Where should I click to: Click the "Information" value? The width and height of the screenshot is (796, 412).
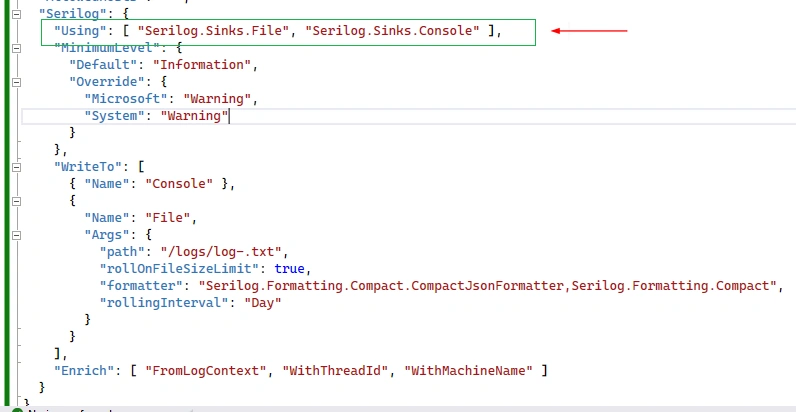point(202,65)
